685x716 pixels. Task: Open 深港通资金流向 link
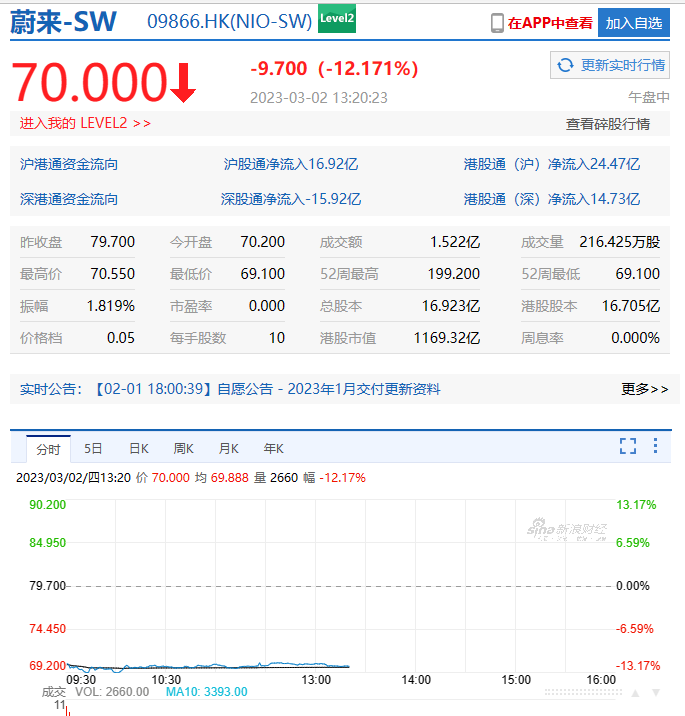click(69, 200)
